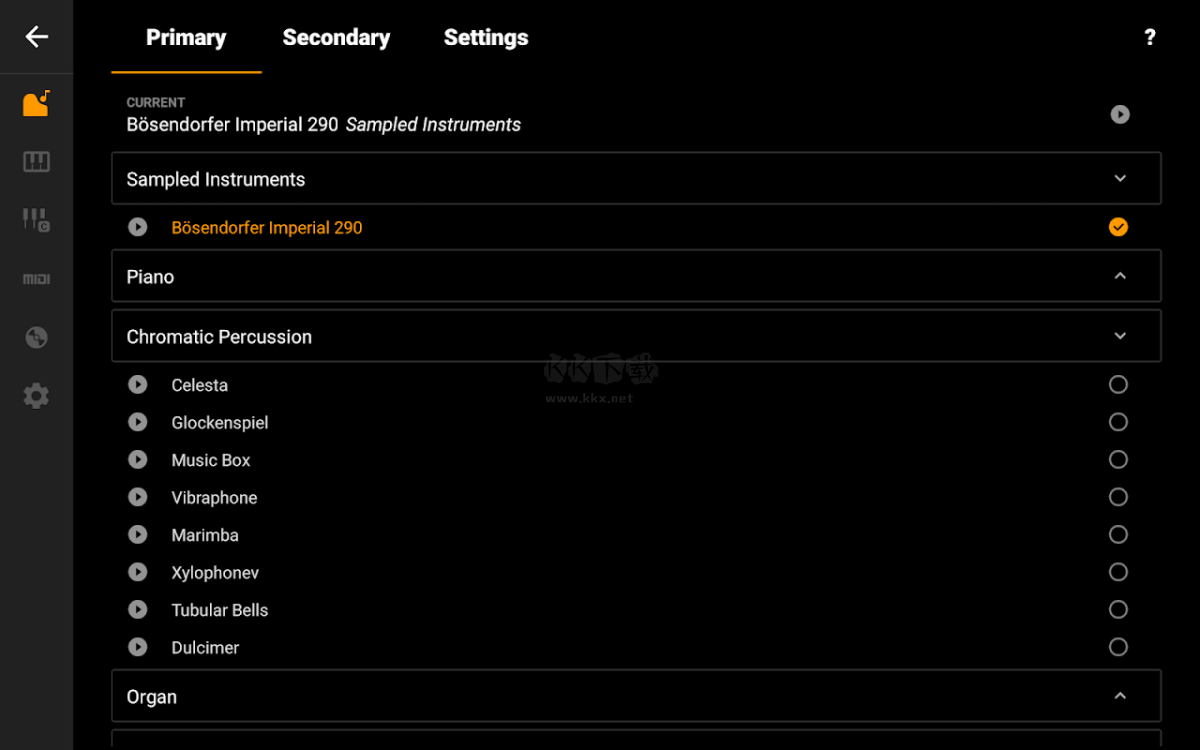Expand the Piano category
Viewport: 1200px width, 750px height.
(x=1120, y=276)
